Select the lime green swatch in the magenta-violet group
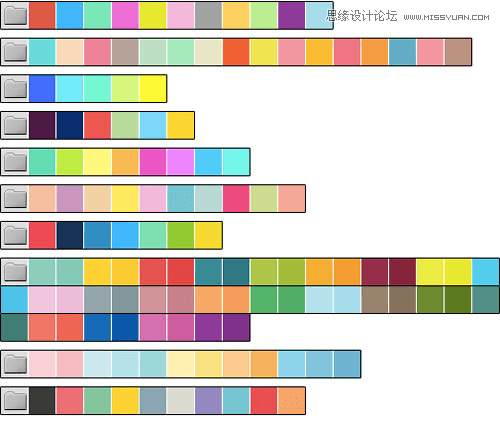Viewport: 500px width, 423px height. (x=70, y=162)
